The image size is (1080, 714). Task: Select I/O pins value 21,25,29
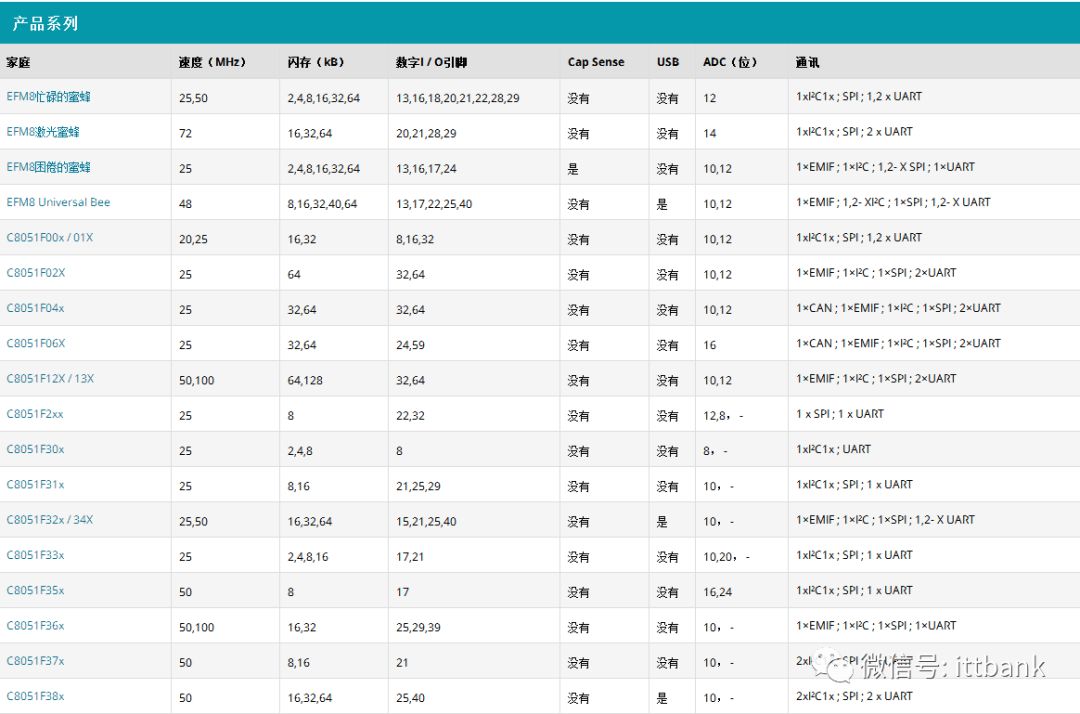coord(418,486)
